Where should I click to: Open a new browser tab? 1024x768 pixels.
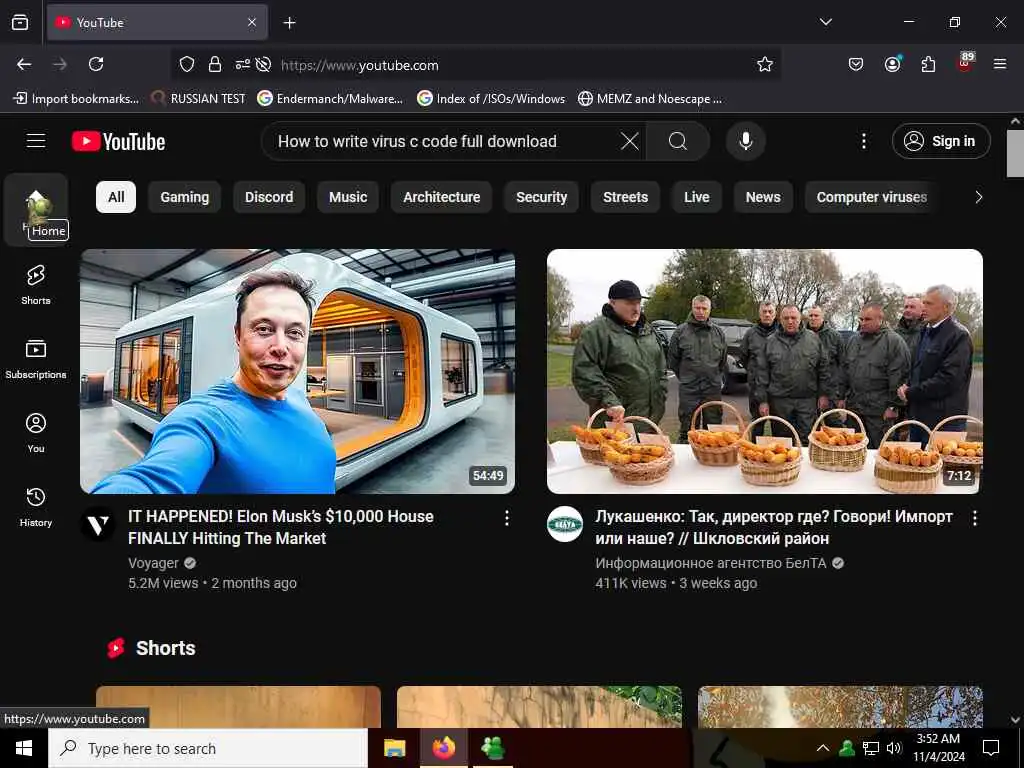289,23
